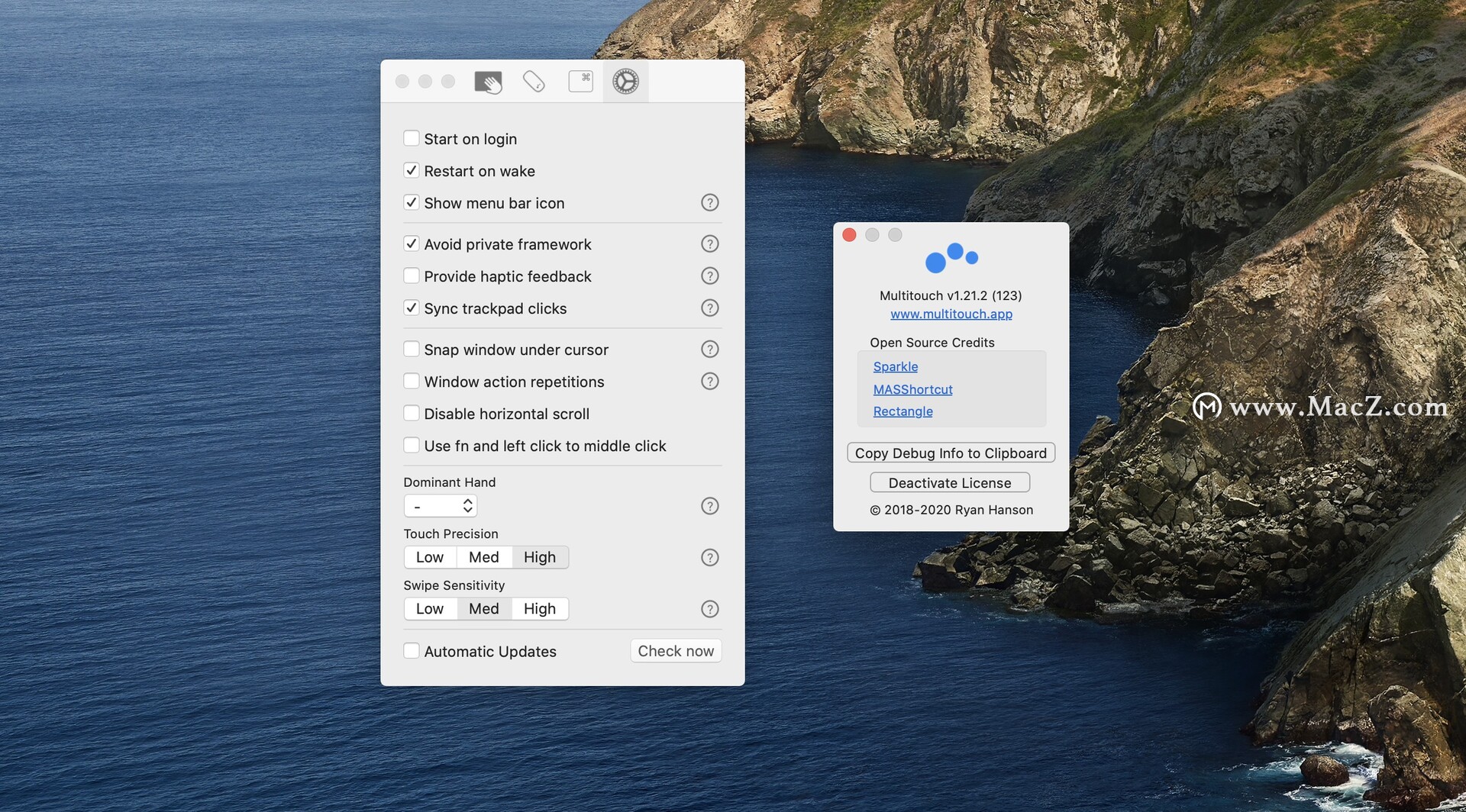
Task: Show help for Swipe Sensitivity
Action: [x=709, y=609]
